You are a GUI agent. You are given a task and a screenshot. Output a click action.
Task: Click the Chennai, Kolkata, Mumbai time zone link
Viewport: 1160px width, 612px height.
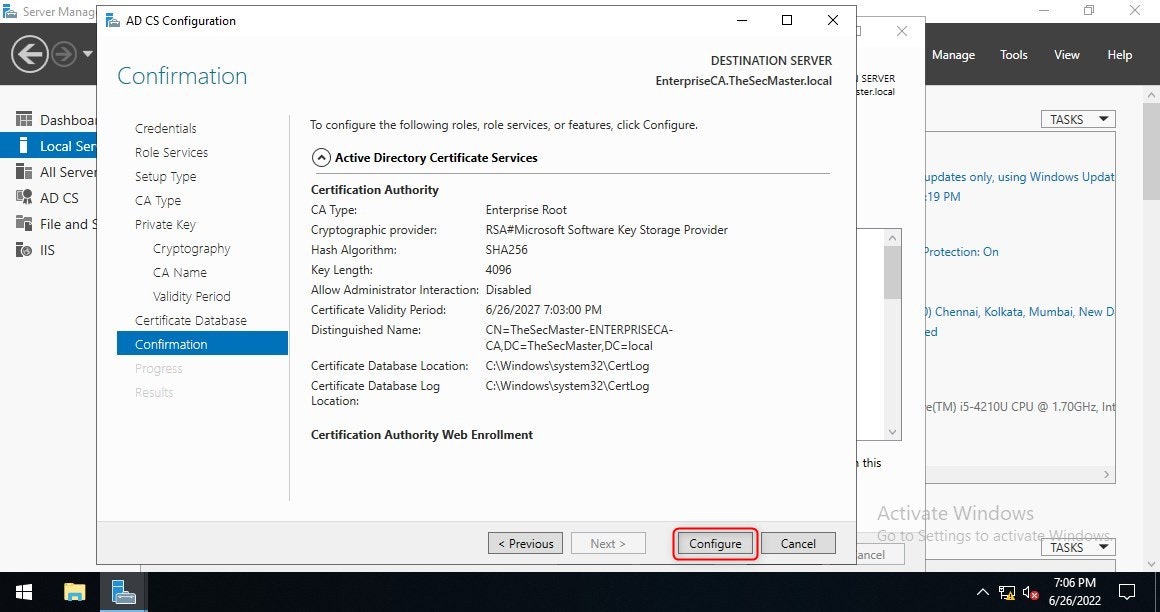1019,312
